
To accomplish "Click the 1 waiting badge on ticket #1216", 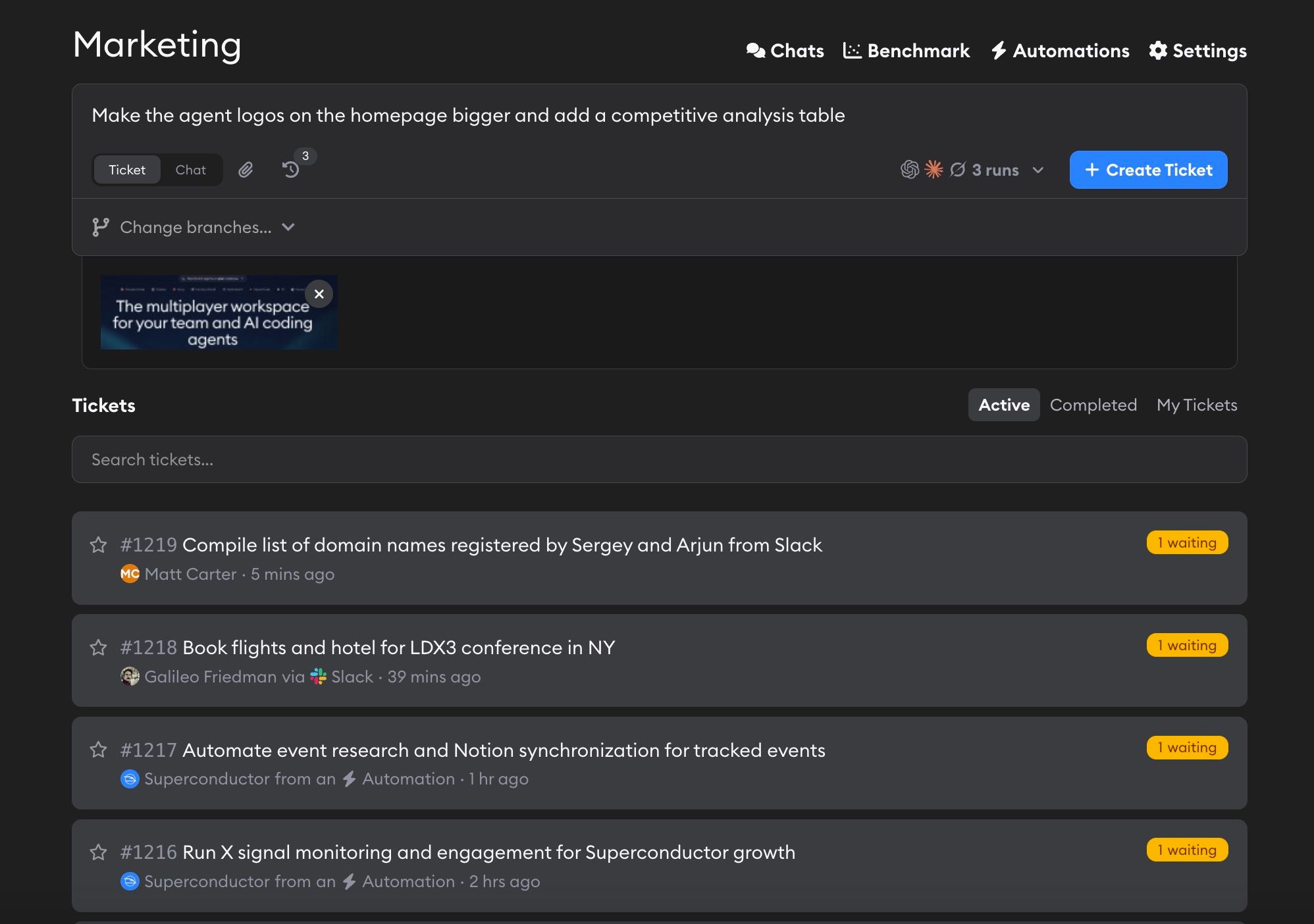I will point(1187,850).
